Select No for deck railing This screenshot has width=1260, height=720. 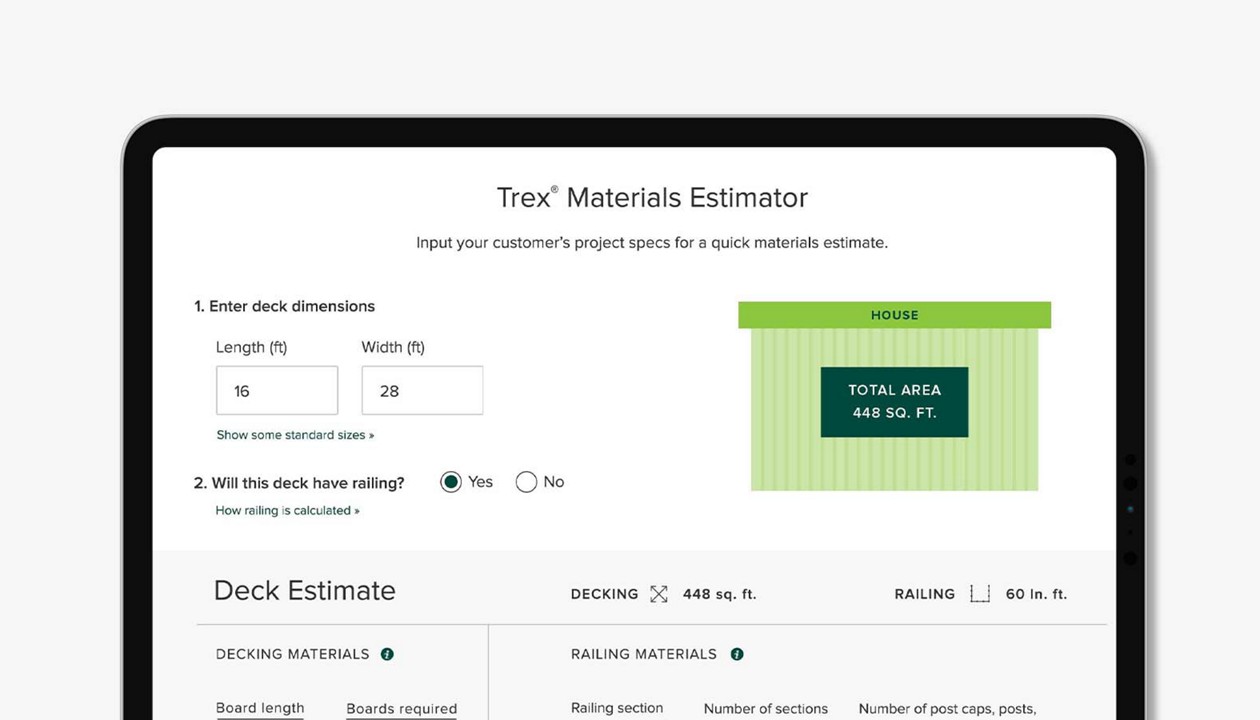tap(526, 482)
